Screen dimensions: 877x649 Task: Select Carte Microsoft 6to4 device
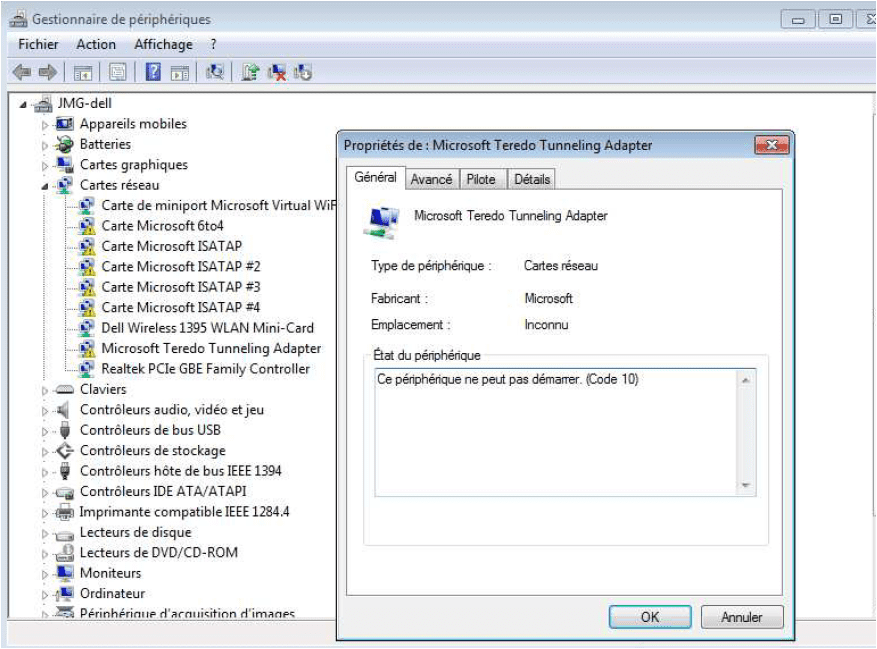point(162,226)
